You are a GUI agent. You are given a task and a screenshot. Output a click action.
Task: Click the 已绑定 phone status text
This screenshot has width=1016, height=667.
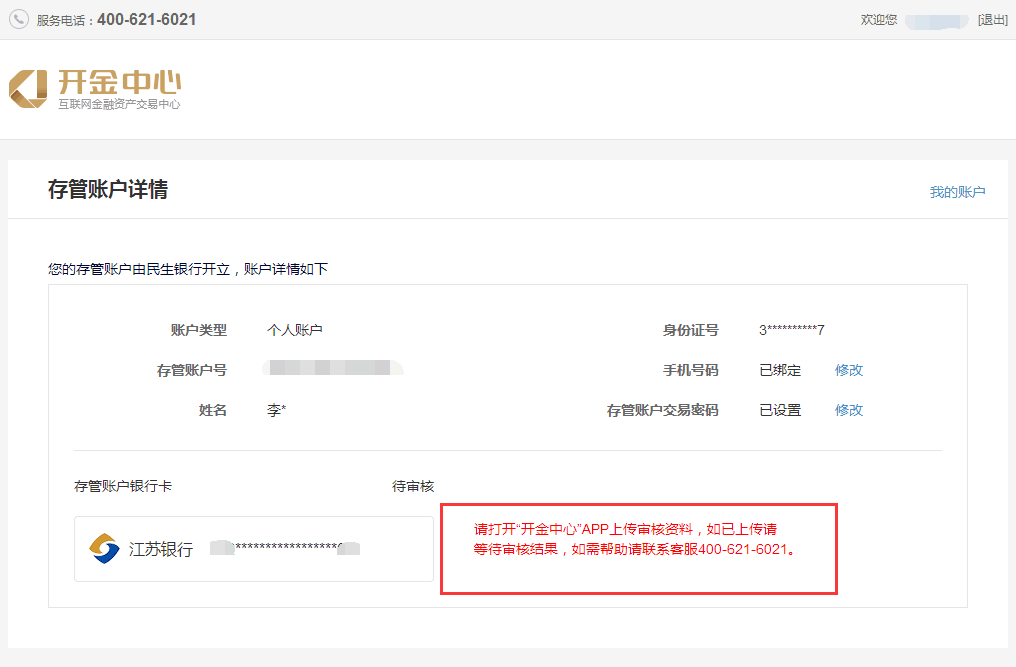pyautogui.click(x=780, y=370)
